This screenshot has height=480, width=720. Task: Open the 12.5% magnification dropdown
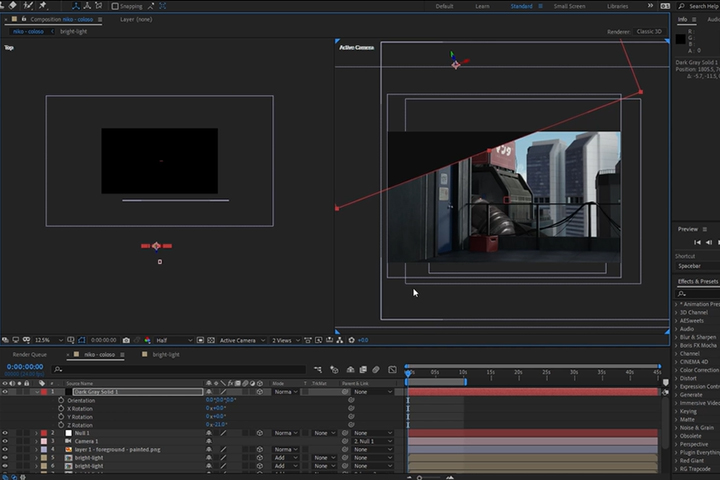[x=49, y=340]
